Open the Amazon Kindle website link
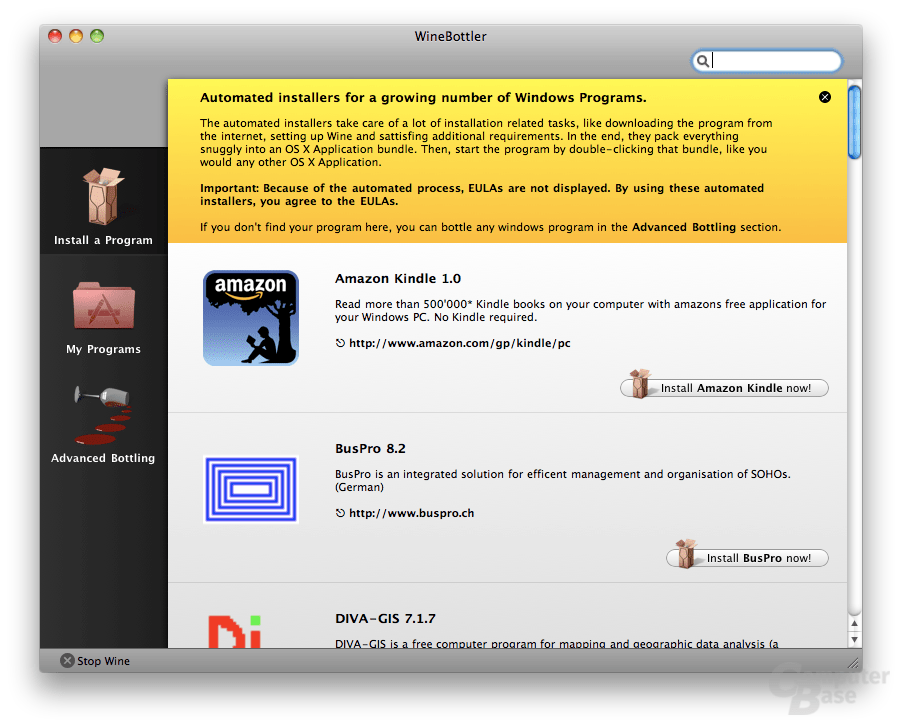This screenshot has width=902, height=727. pyautogui.click(x=460, y=343)
